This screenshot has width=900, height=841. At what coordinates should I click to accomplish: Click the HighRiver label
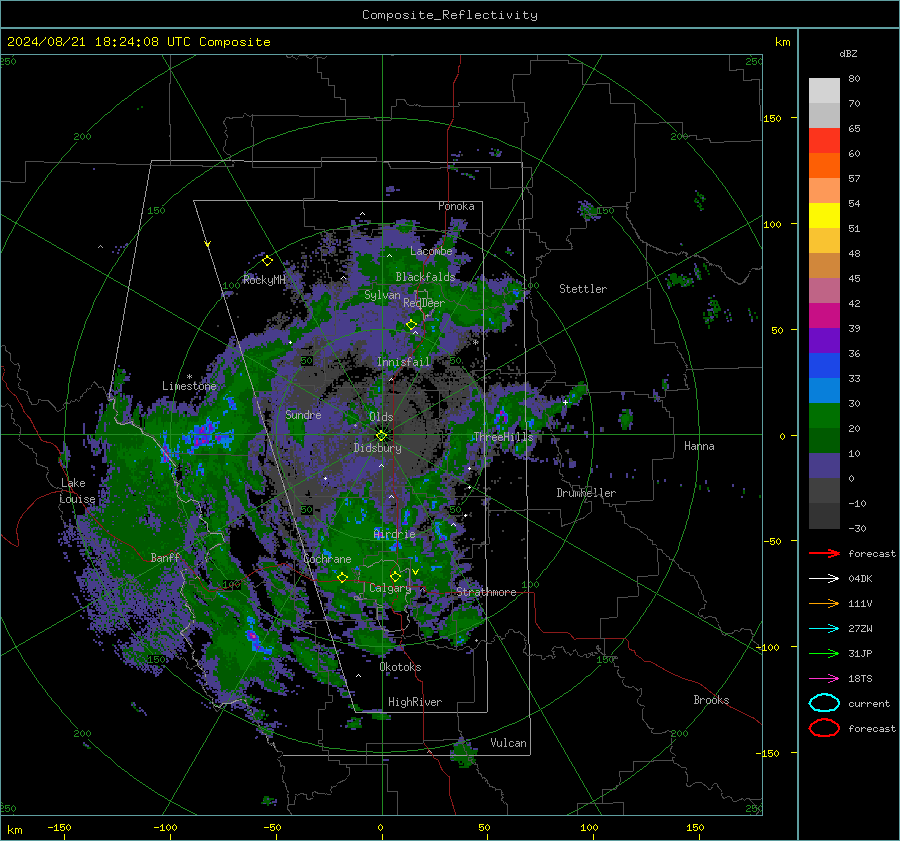(415, 702)
